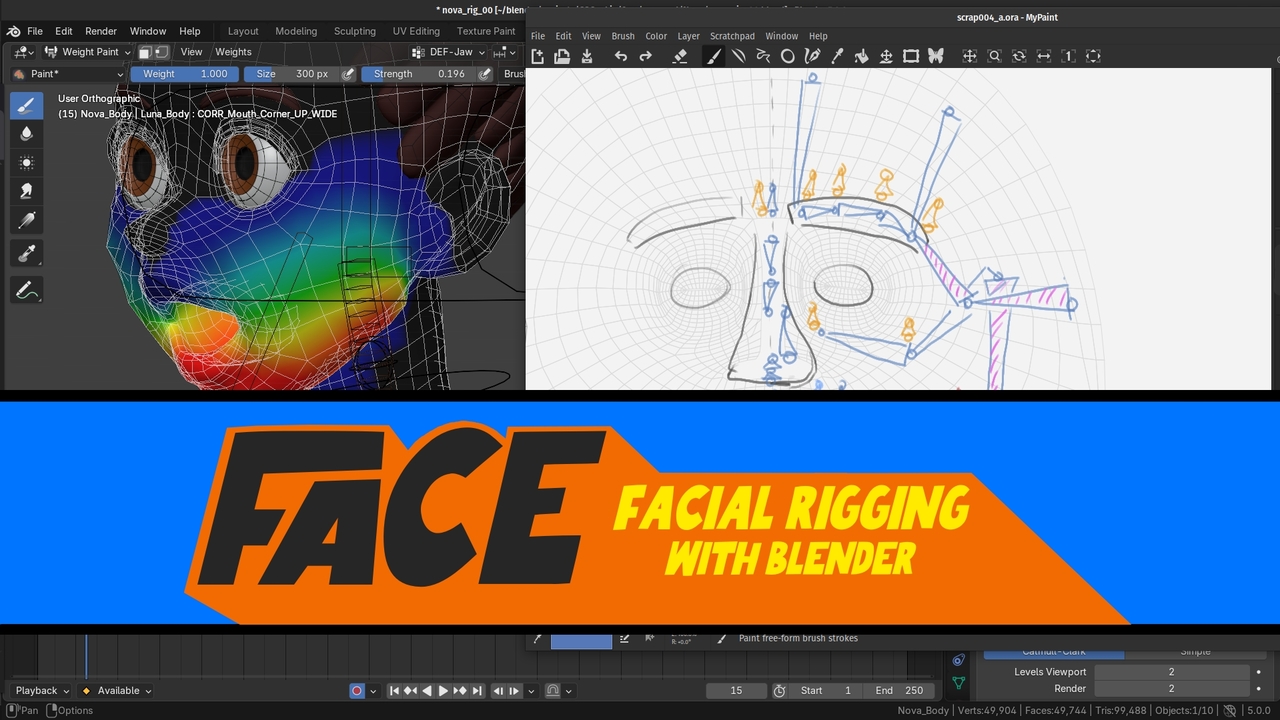Click Save icon in MyPaint toolbar
The height and width of the screenshot is (720, 1280).
[x=587, y=56]
